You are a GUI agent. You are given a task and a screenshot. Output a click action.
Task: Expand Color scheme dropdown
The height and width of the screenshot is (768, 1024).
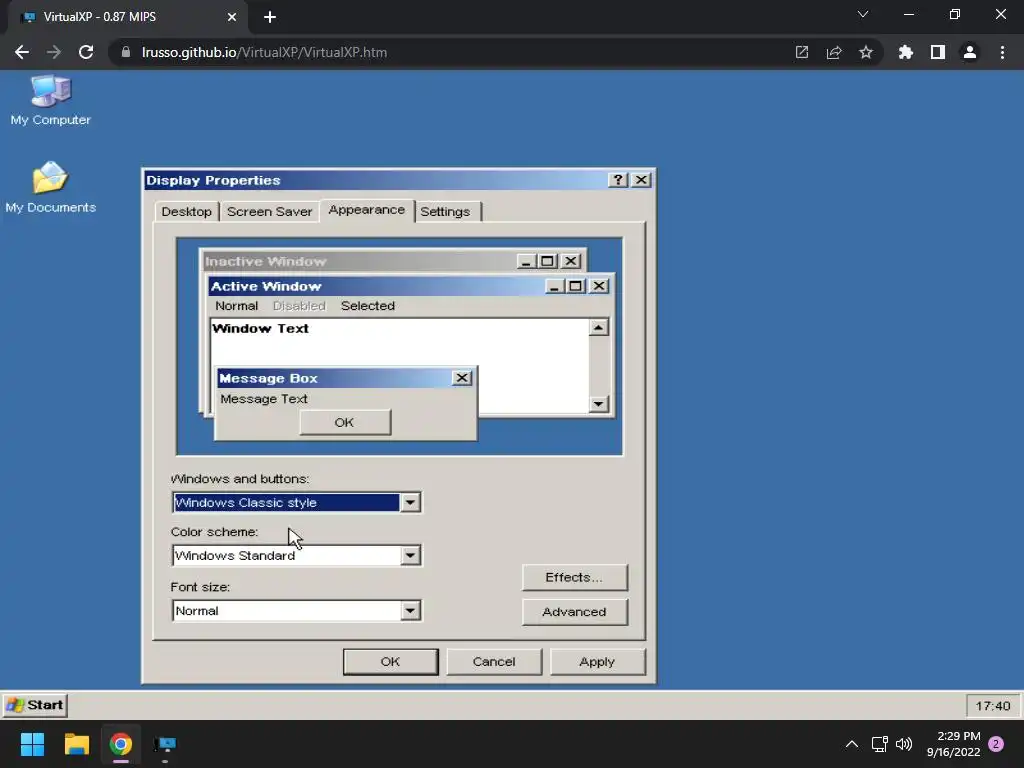click(410, 556)
